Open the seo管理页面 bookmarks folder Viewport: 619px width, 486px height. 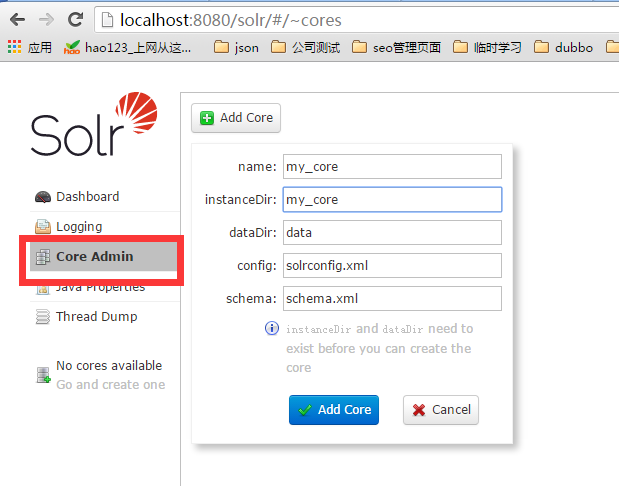point(396,47)
